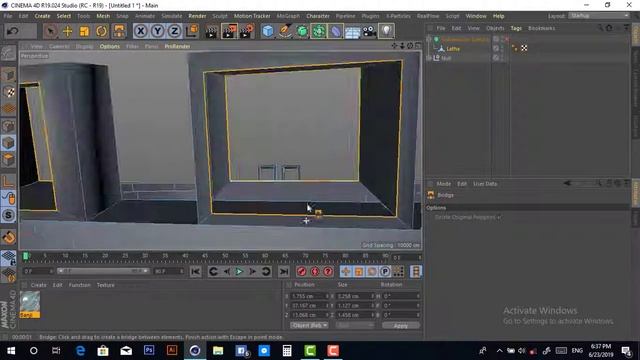Open the spline Pen tool icon
Image resolution: width=640 pixels, height=360 pixels.
(x=285, y=31)
